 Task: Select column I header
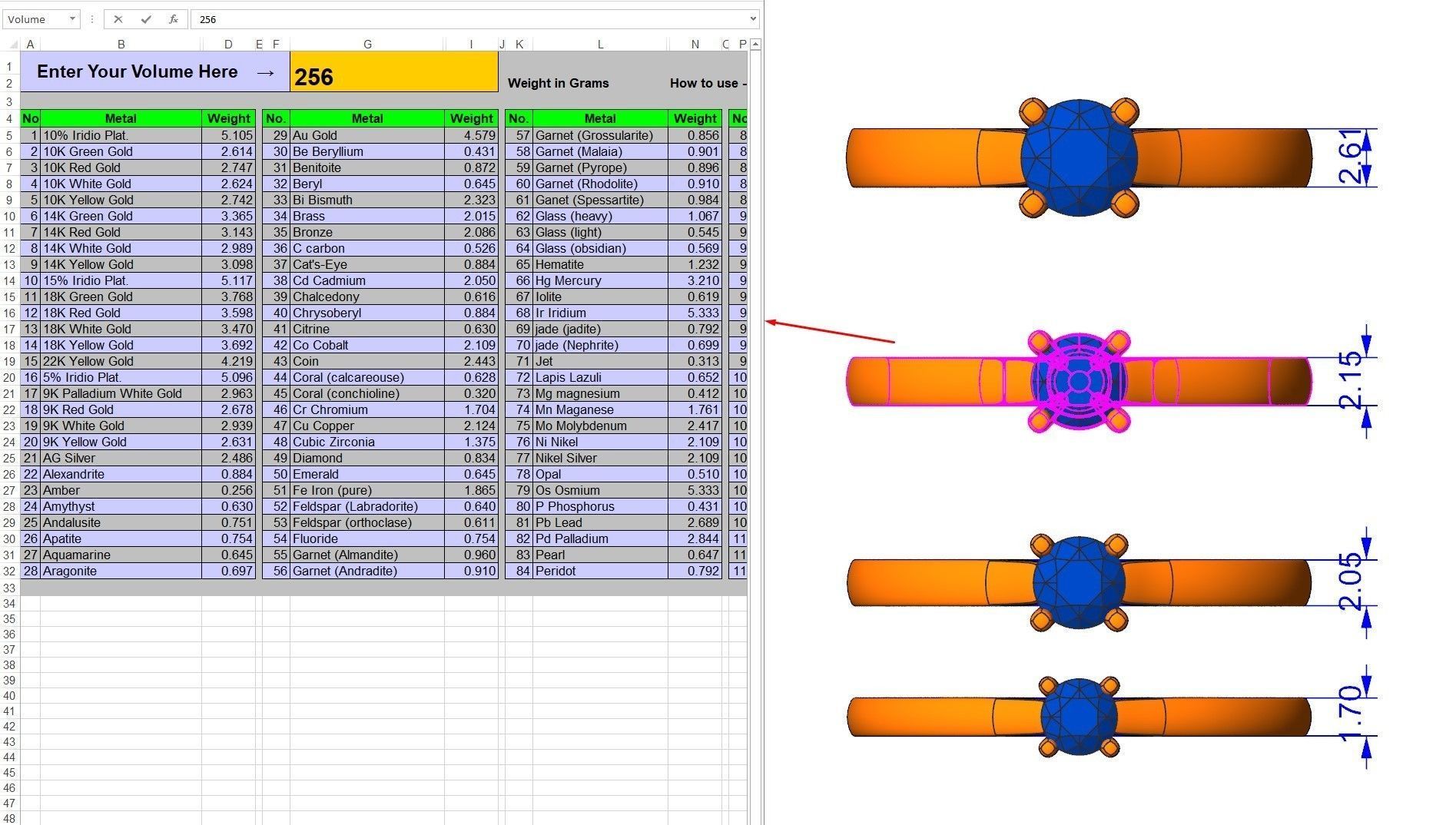coord(471,45)
